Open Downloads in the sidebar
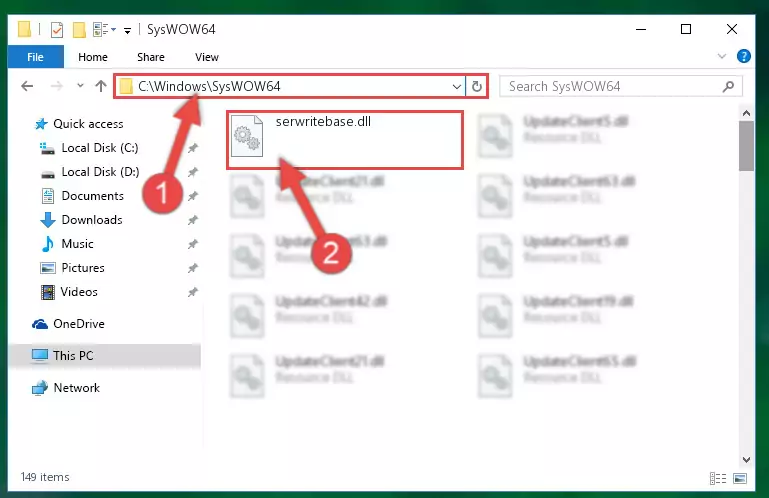 point(92,220)
